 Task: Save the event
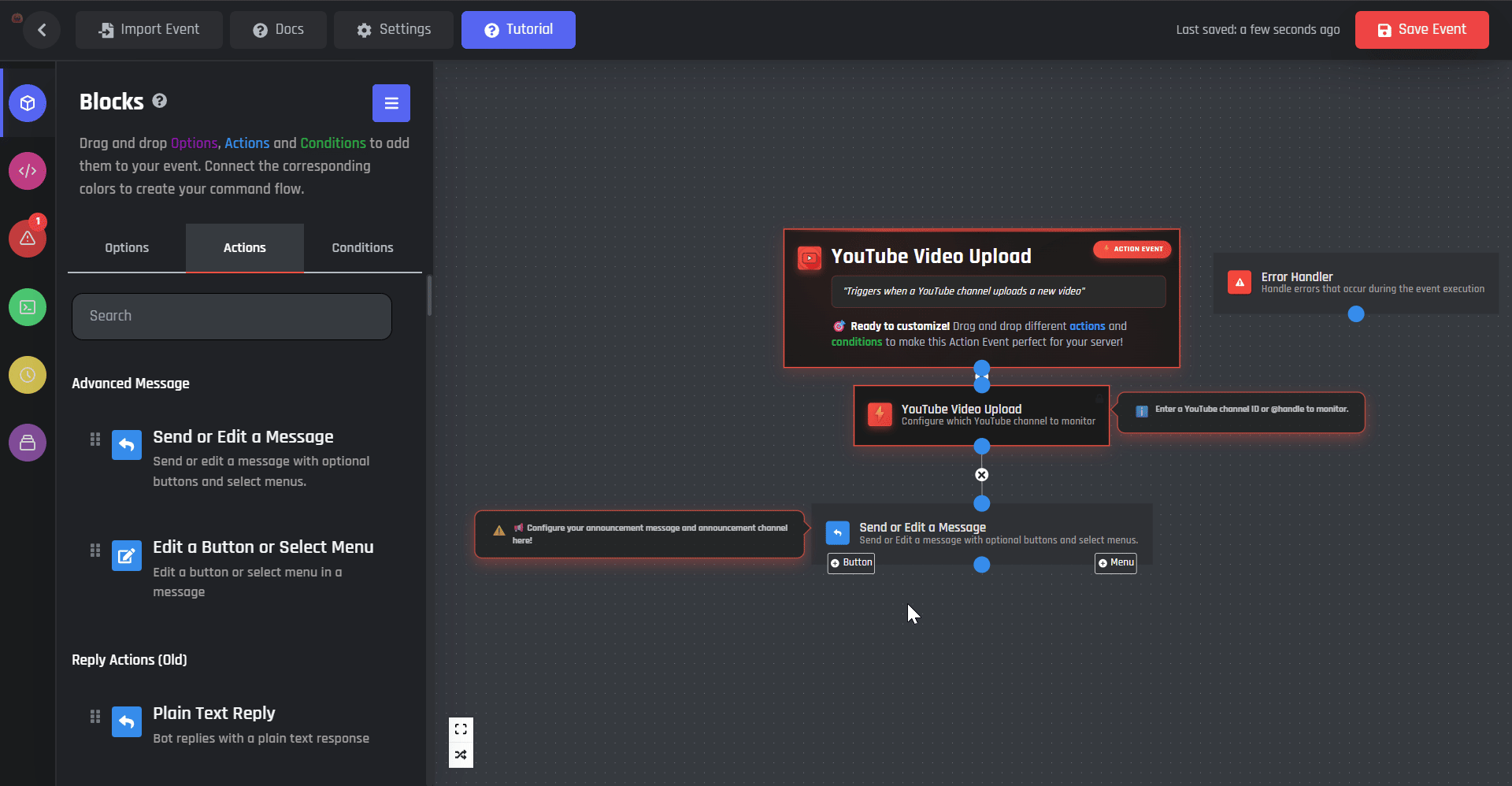1422,30
